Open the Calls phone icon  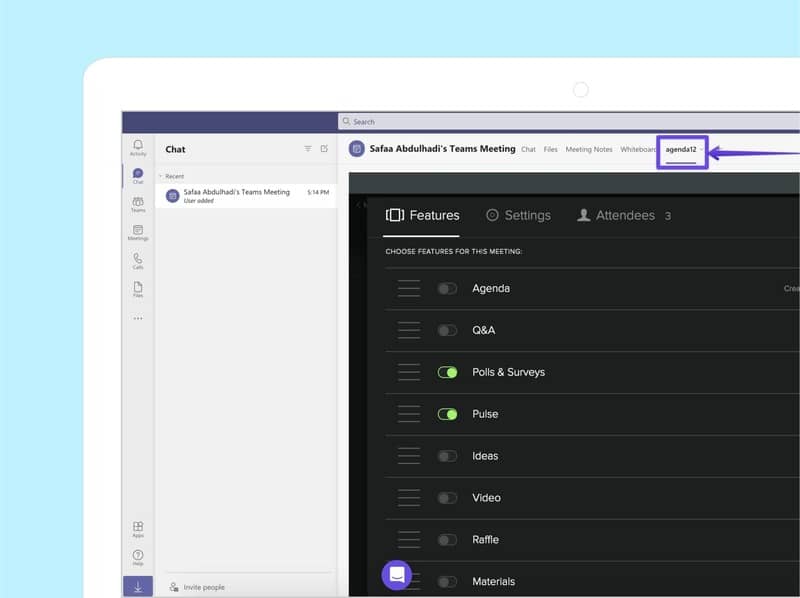coord(138,260)
